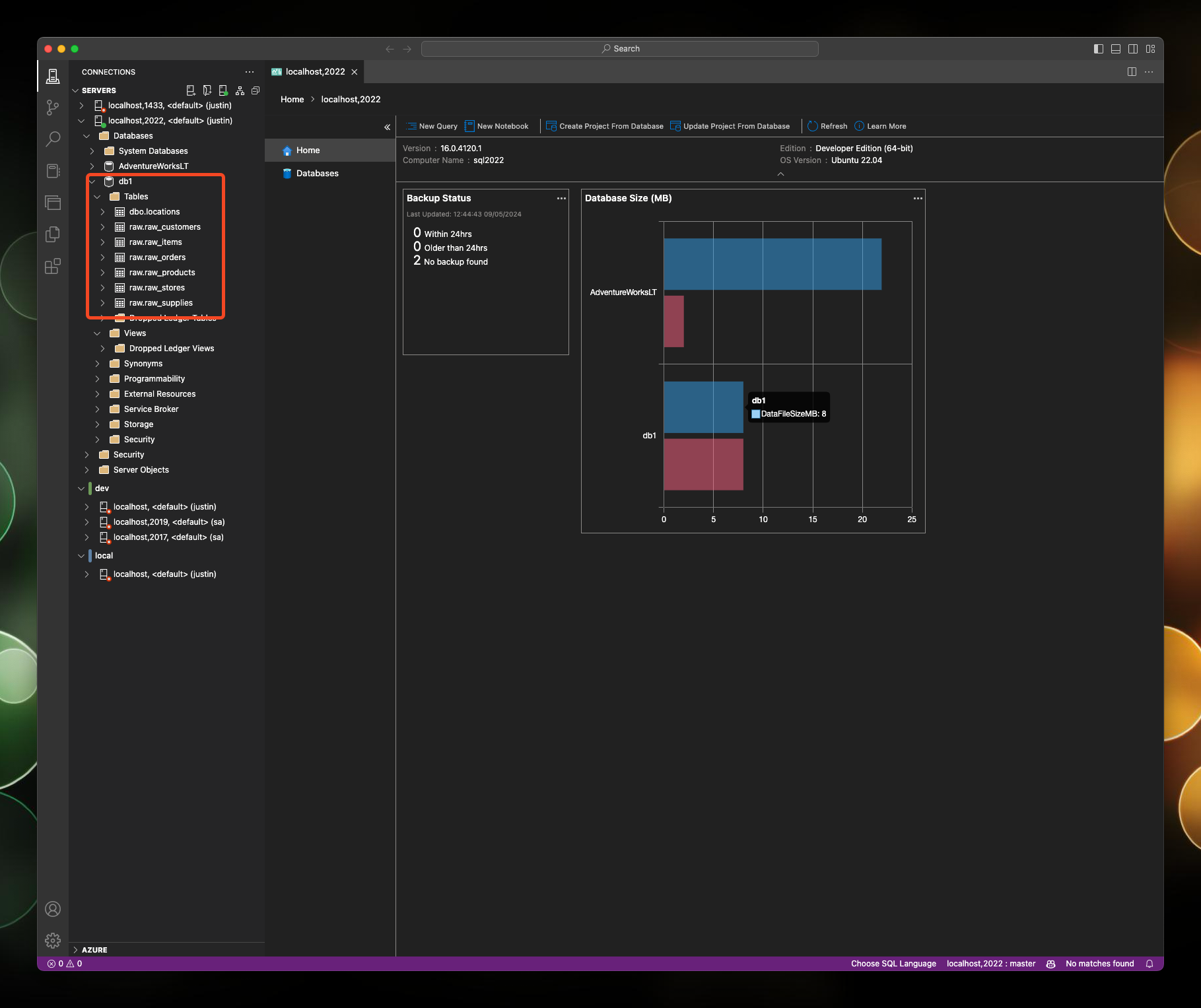Toggle the primary side bar
Screen dimensions: 1201x1008
coord(1099,49)
